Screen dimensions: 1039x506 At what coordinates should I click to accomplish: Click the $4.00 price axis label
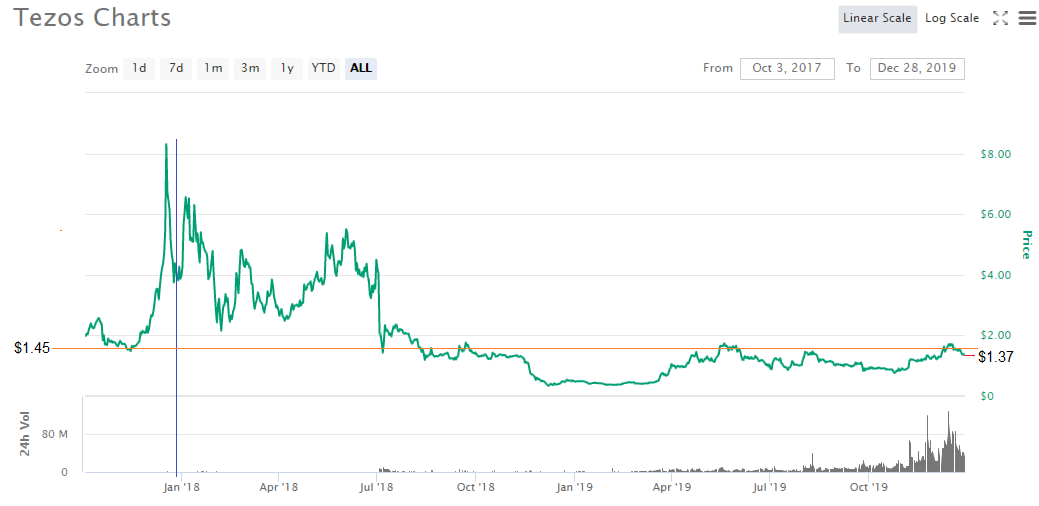995,275
